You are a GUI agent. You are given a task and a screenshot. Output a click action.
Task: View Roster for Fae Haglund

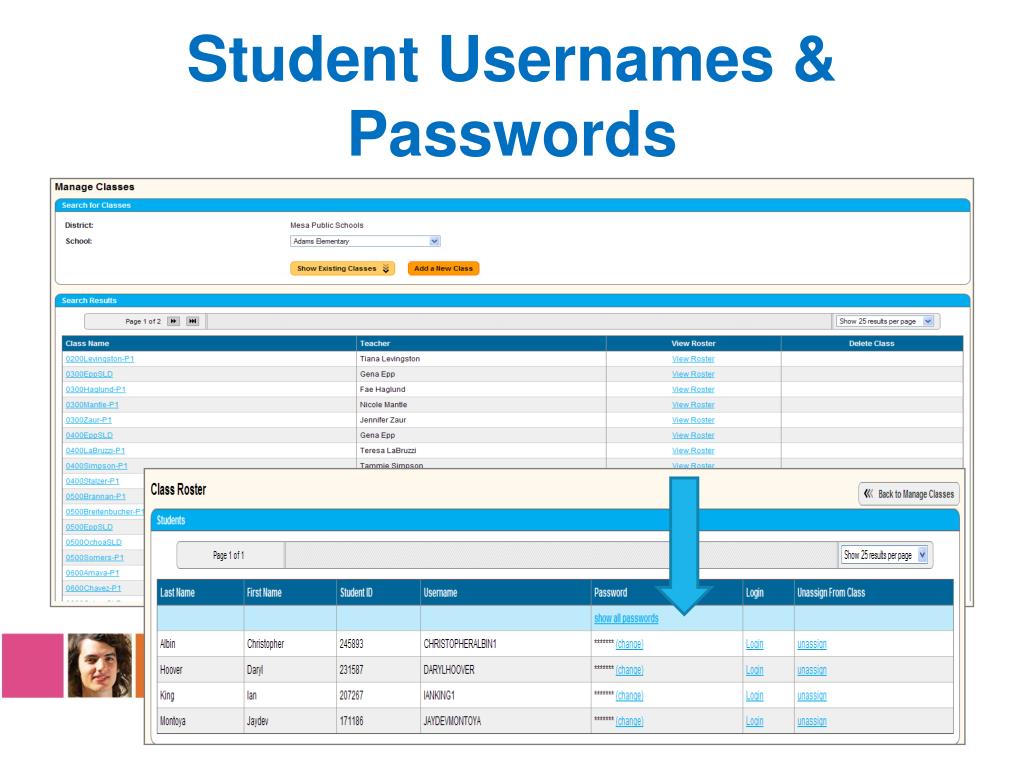[693, 389]
